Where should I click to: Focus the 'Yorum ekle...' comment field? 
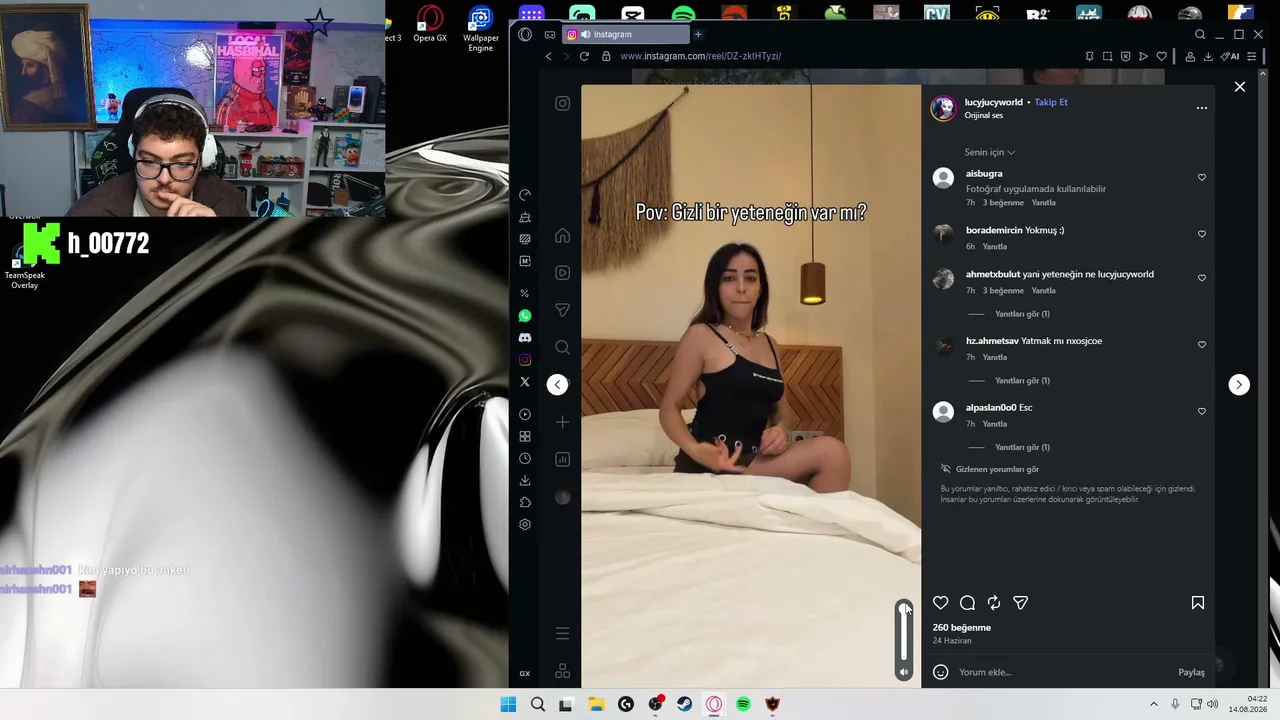pyautogui.click(x=1064, y=672)
